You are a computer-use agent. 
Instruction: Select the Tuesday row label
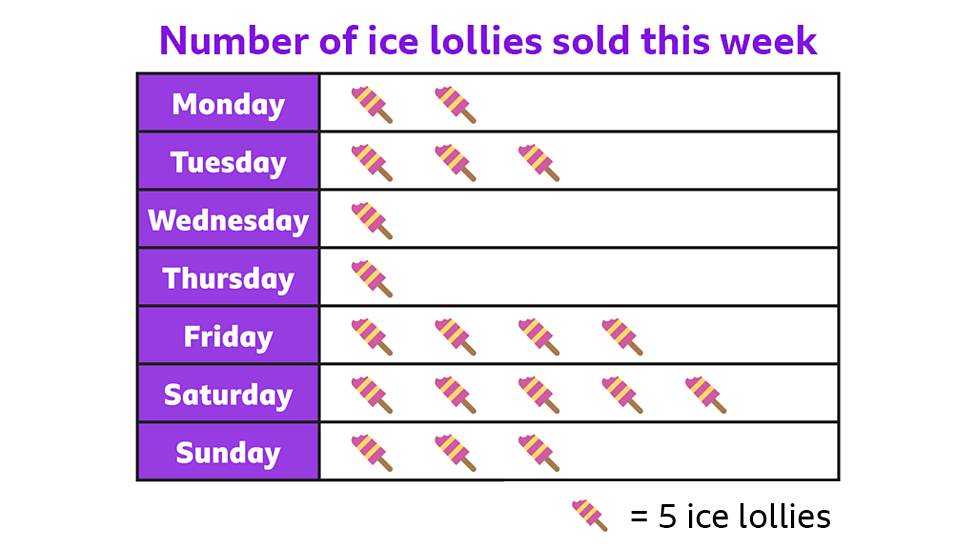click(228, 162)
